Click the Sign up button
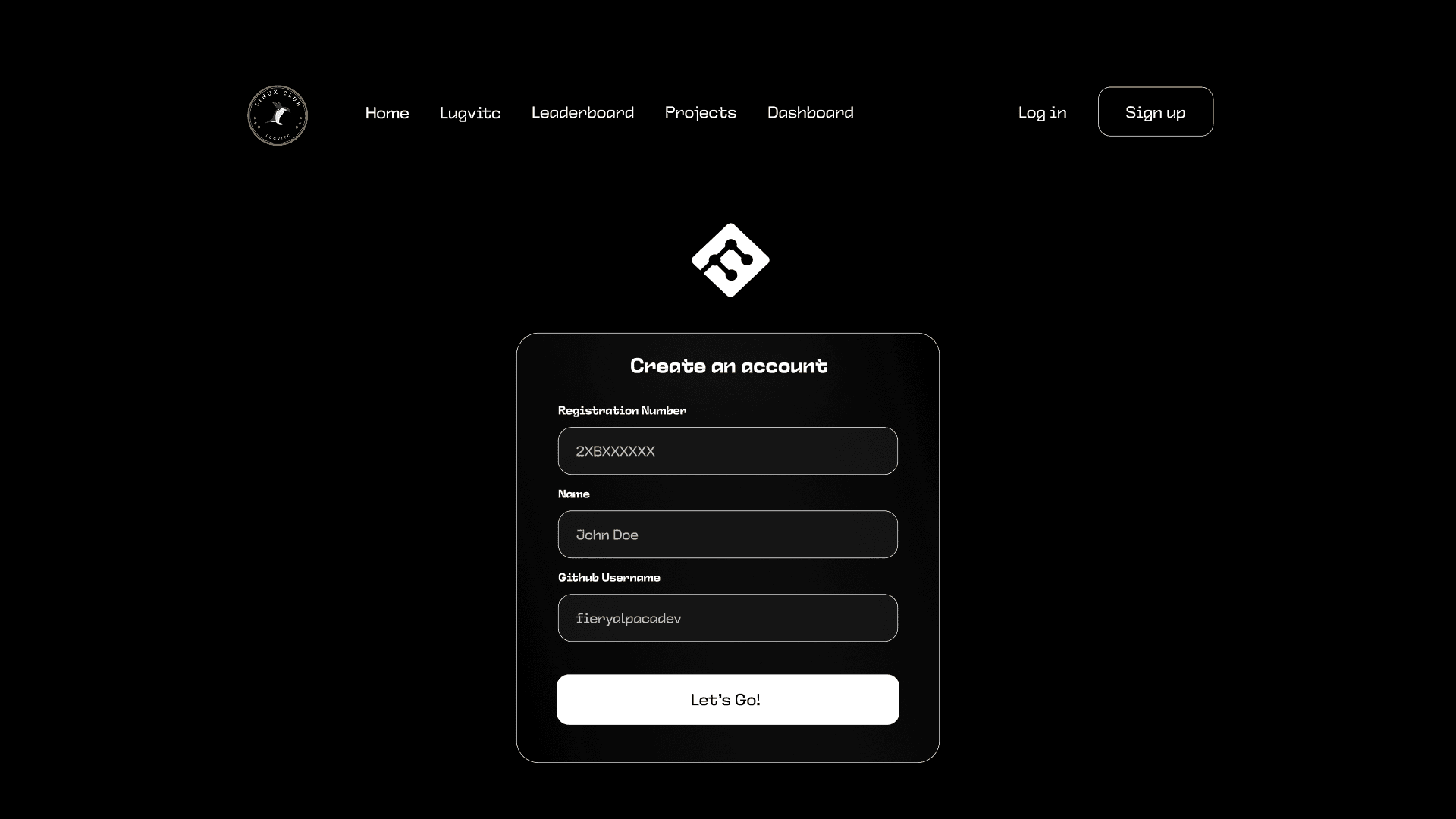 tap(1155, 111)
